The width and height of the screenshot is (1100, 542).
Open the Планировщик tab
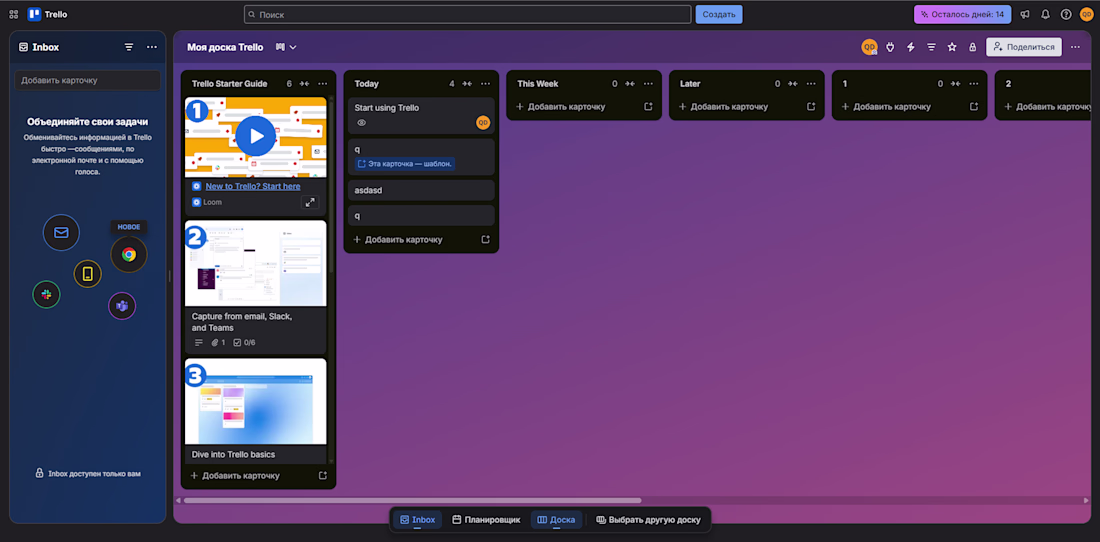tap(486, 520)
